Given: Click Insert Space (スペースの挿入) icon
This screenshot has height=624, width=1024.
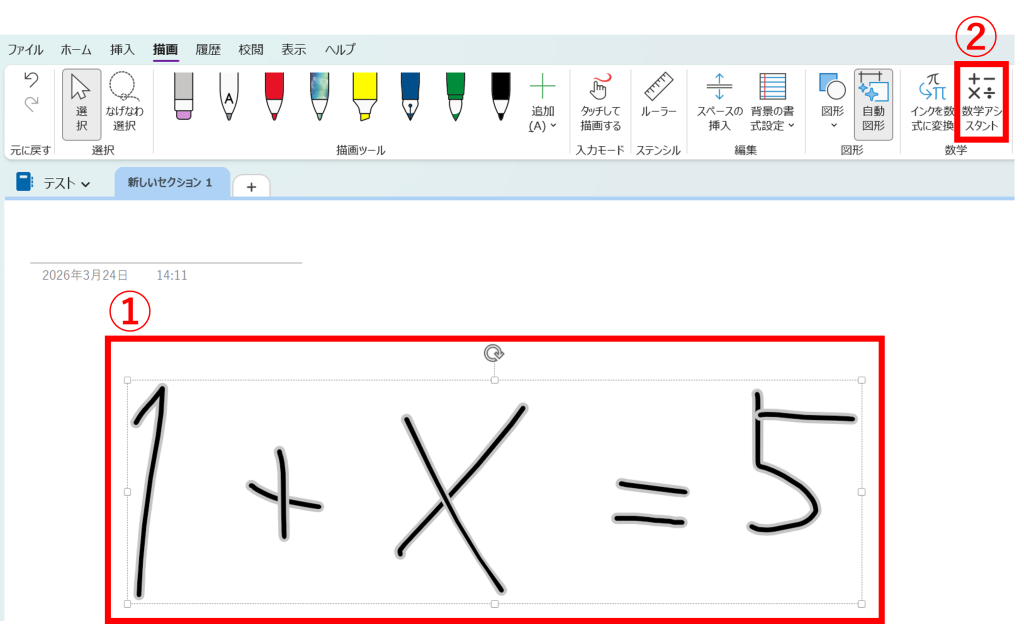Looking at the screenshot, I should pyautogui.click(x=719, y=103).
